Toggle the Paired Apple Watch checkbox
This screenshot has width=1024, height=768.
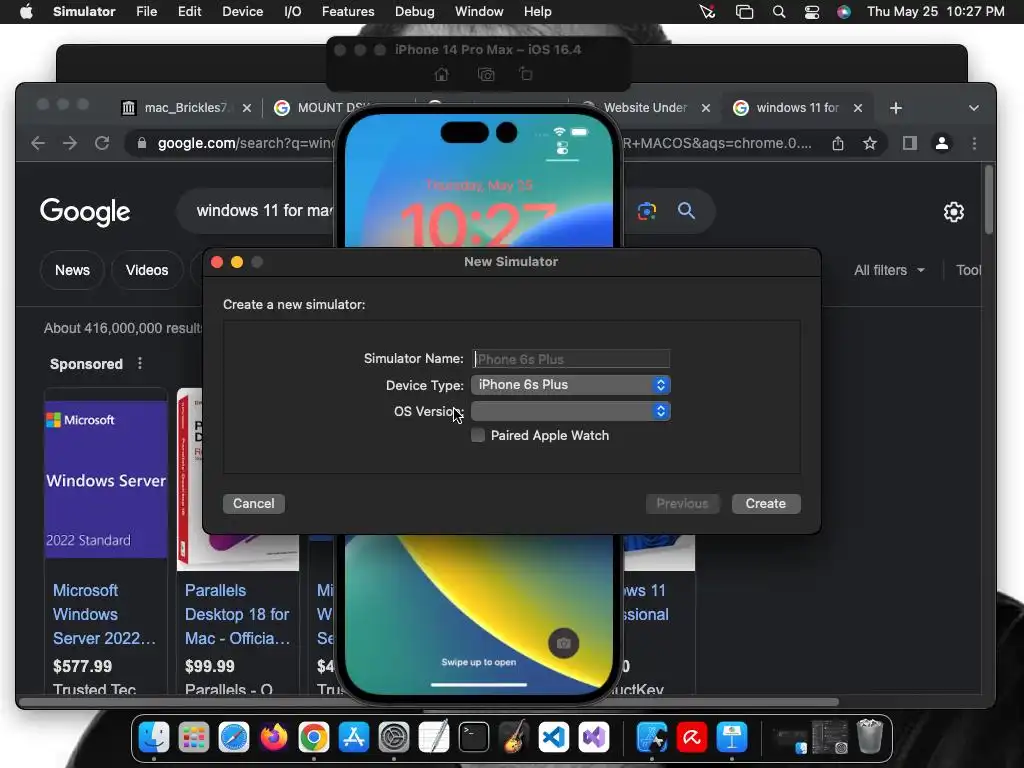coord(478,436)
